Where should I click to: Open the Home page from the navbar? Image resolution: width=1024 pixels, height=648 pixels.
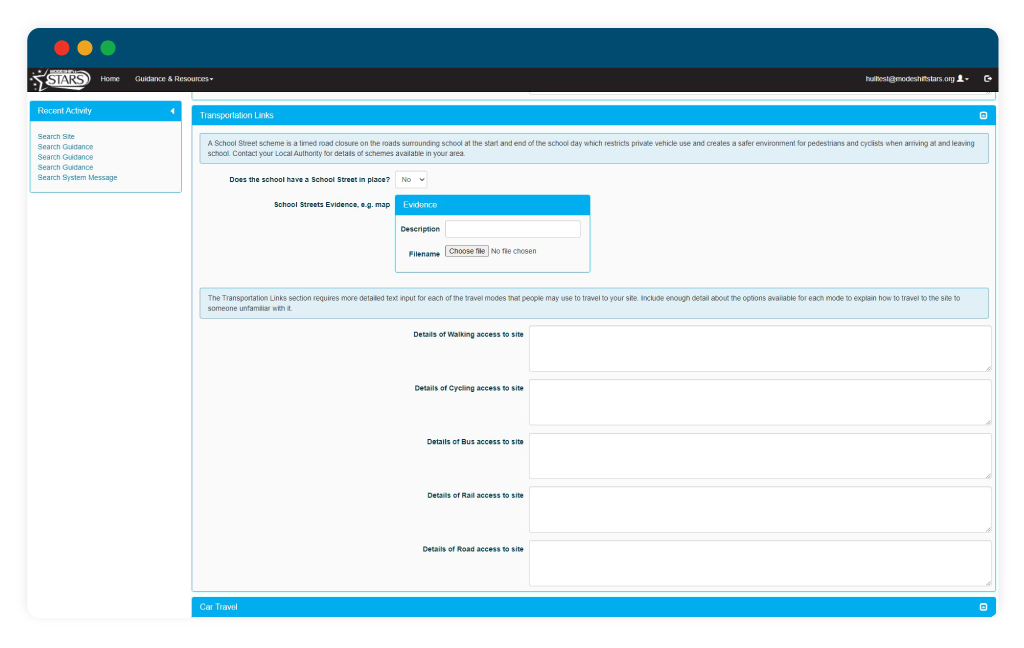[110, 79]
